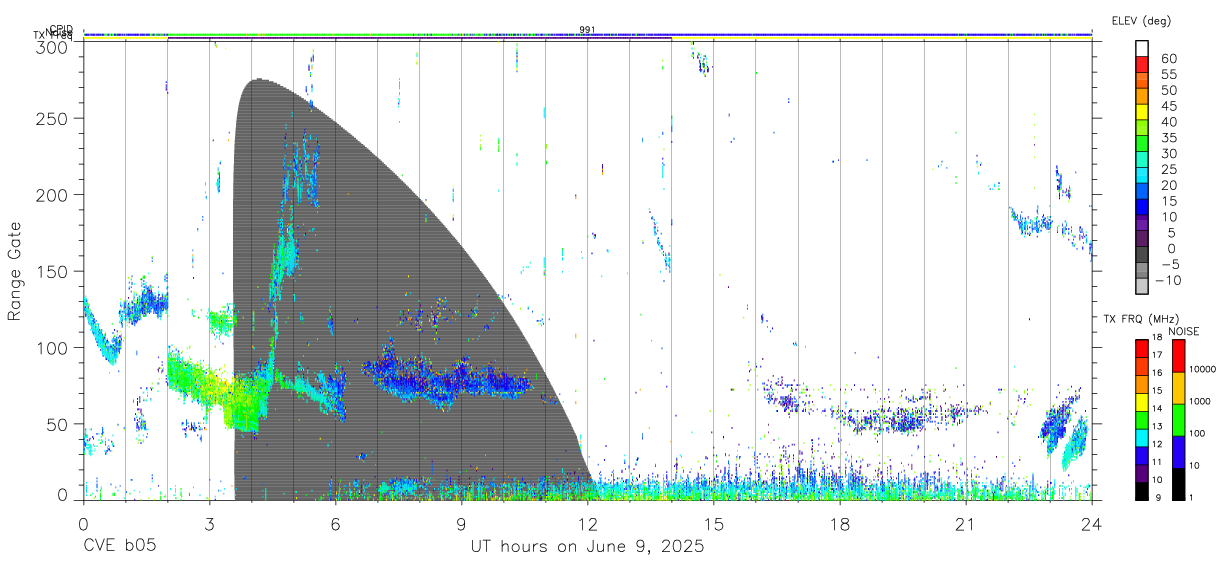This screenshot has height=567, width=1228.
Task: Click the red swatch in the NOISE color bar
Action: pyautogui.click(x=1178, y=356)
